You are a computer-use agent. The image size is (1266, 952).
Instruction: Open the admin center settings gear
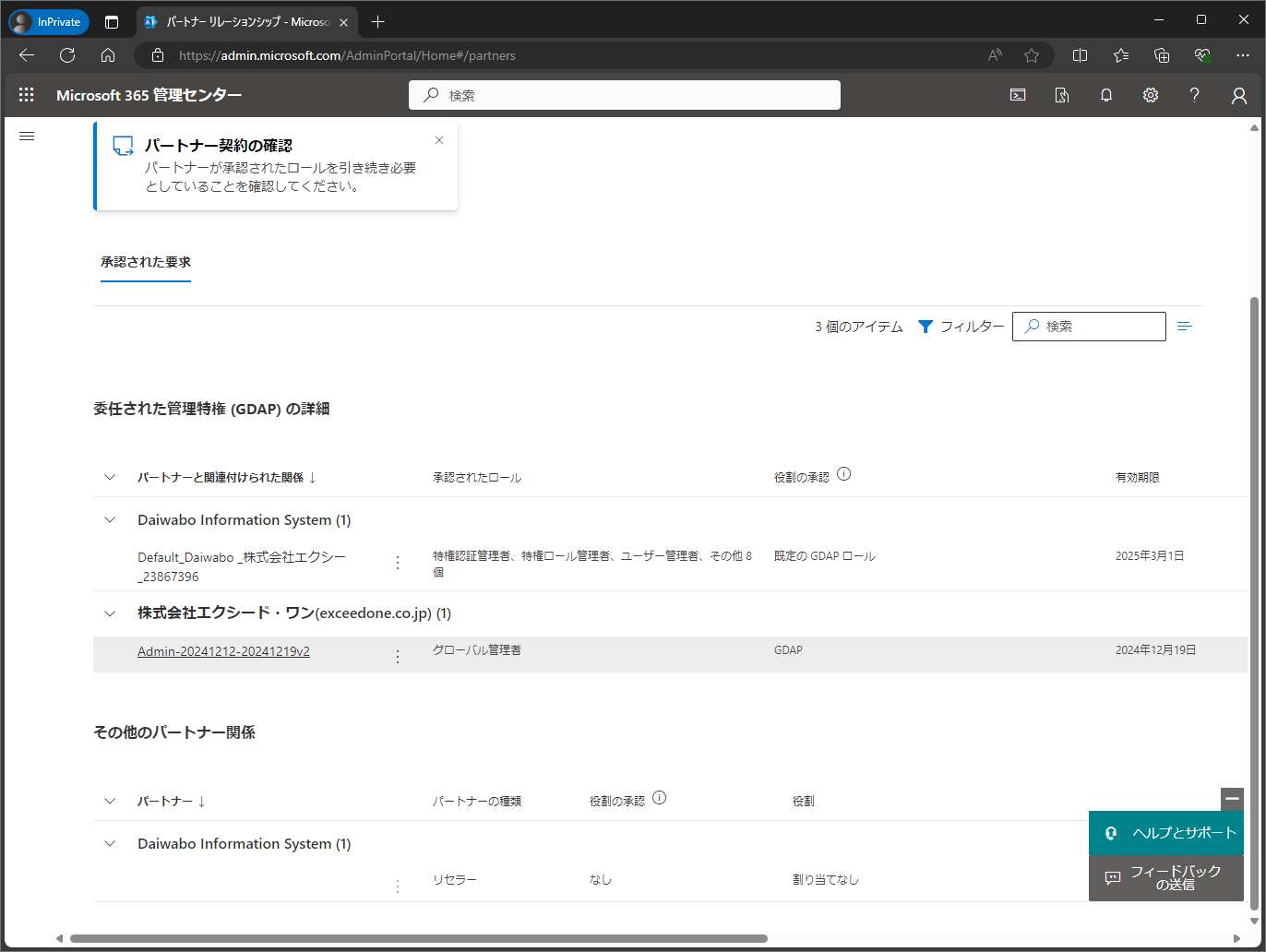point(1150,95)
